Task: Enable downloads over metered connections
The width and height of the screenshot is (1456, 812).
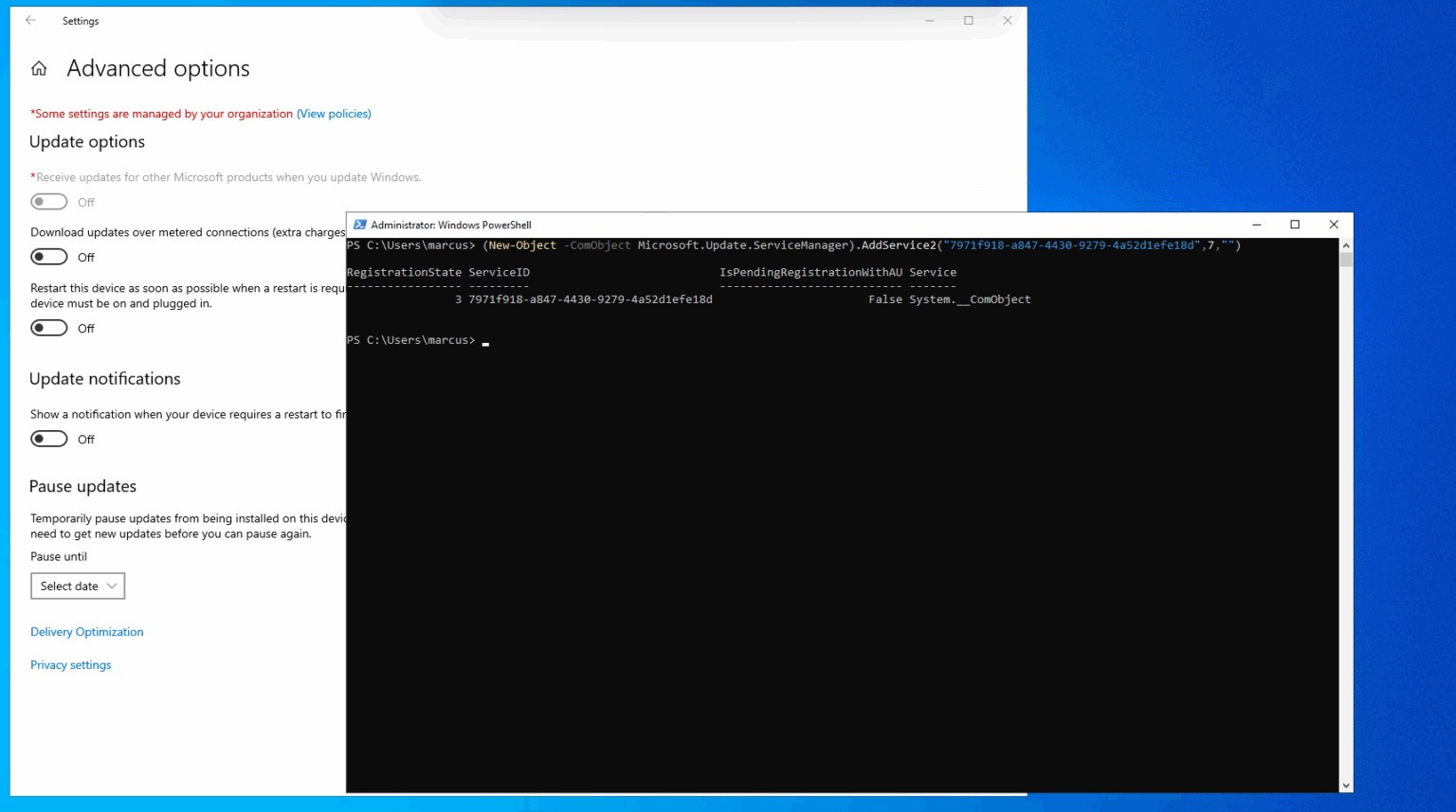Action: 49,256
